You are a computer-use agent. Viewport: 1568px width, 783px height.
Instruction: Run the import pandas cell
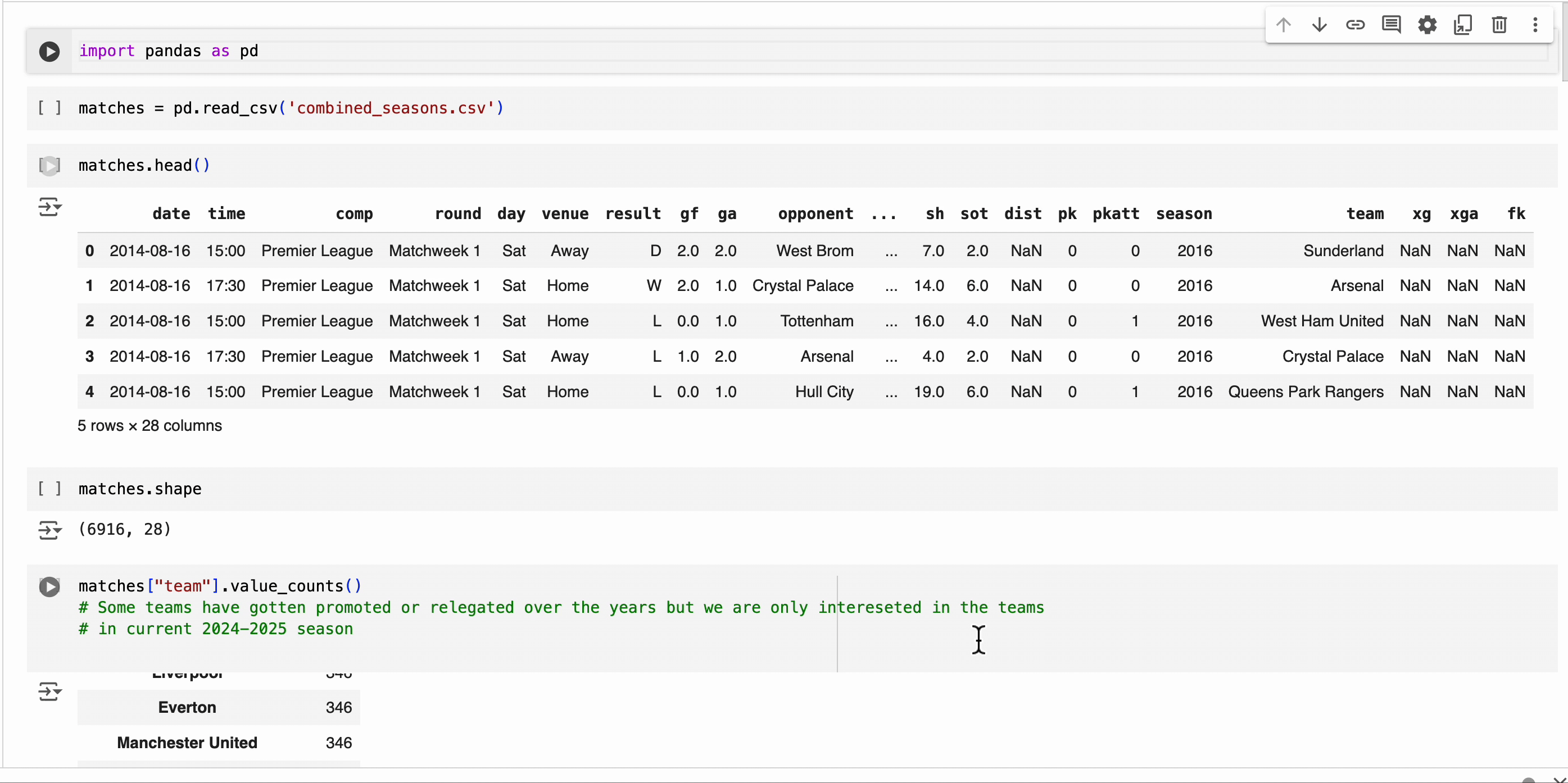point(49,51)
